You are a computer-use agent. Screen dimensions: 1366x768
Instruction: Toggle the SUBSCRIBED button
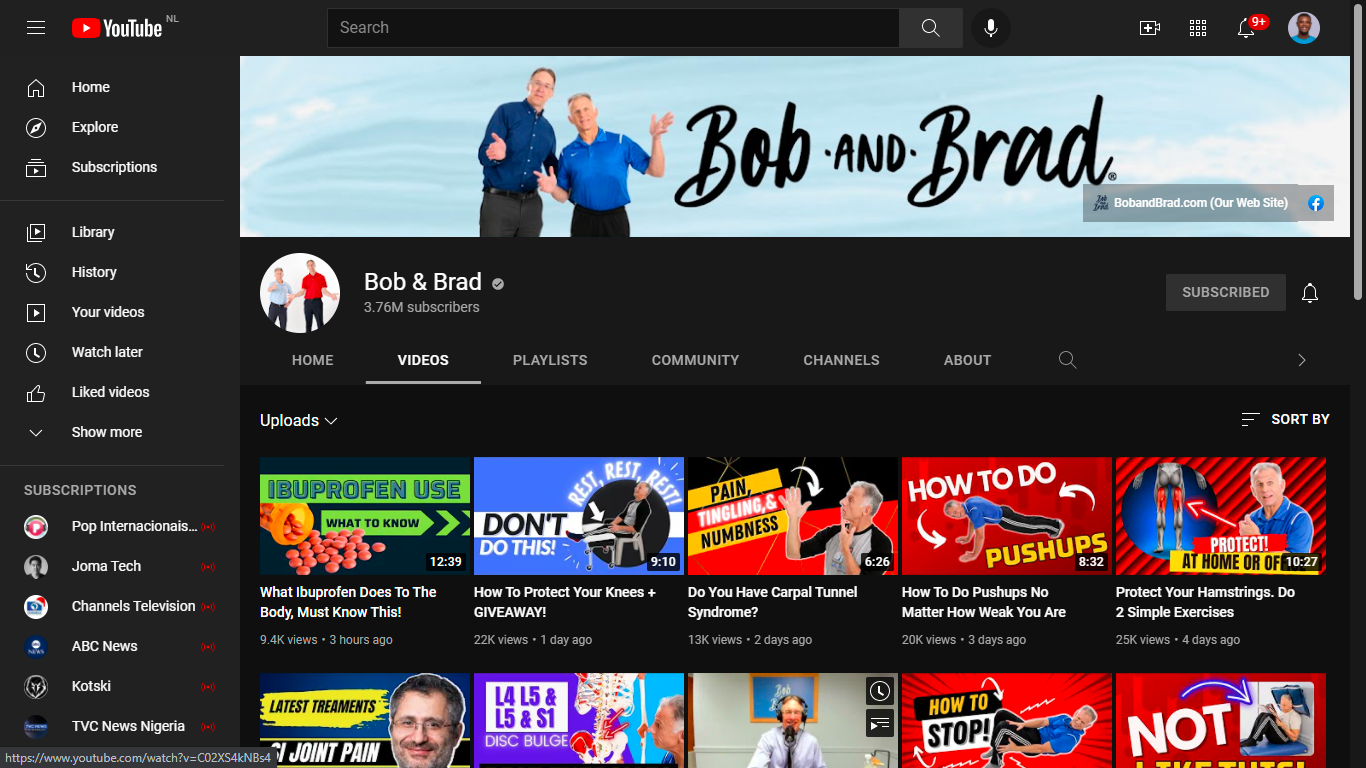pos(1226,293)
